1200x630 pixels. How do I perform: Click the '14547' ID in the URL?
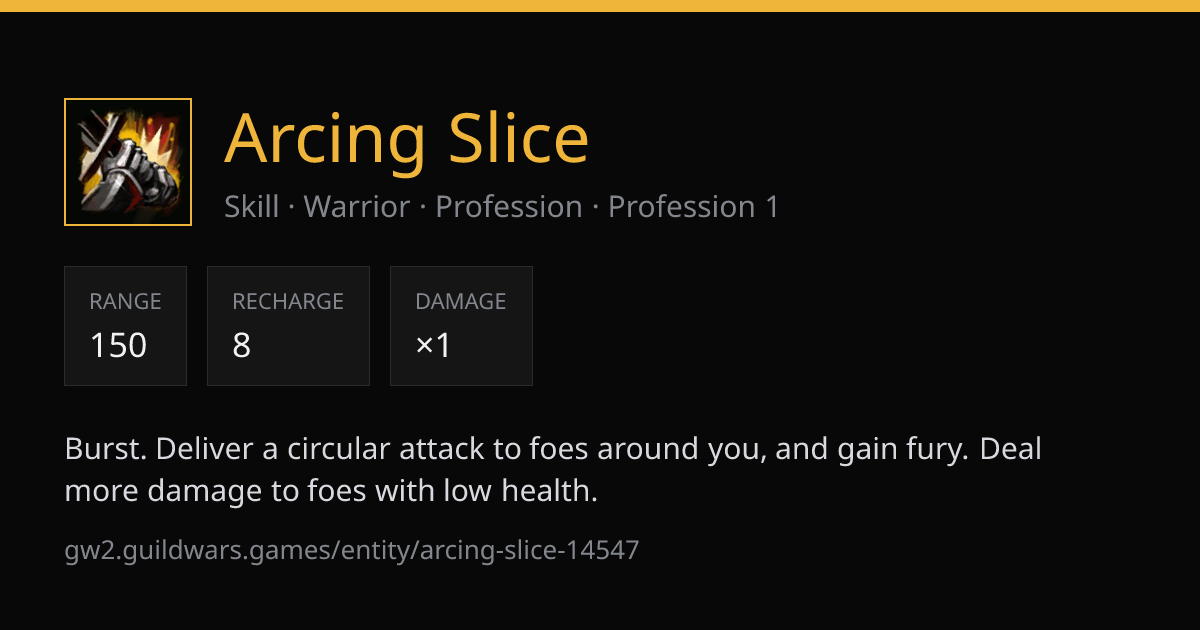pyautogui.click(x=606, y=550)
